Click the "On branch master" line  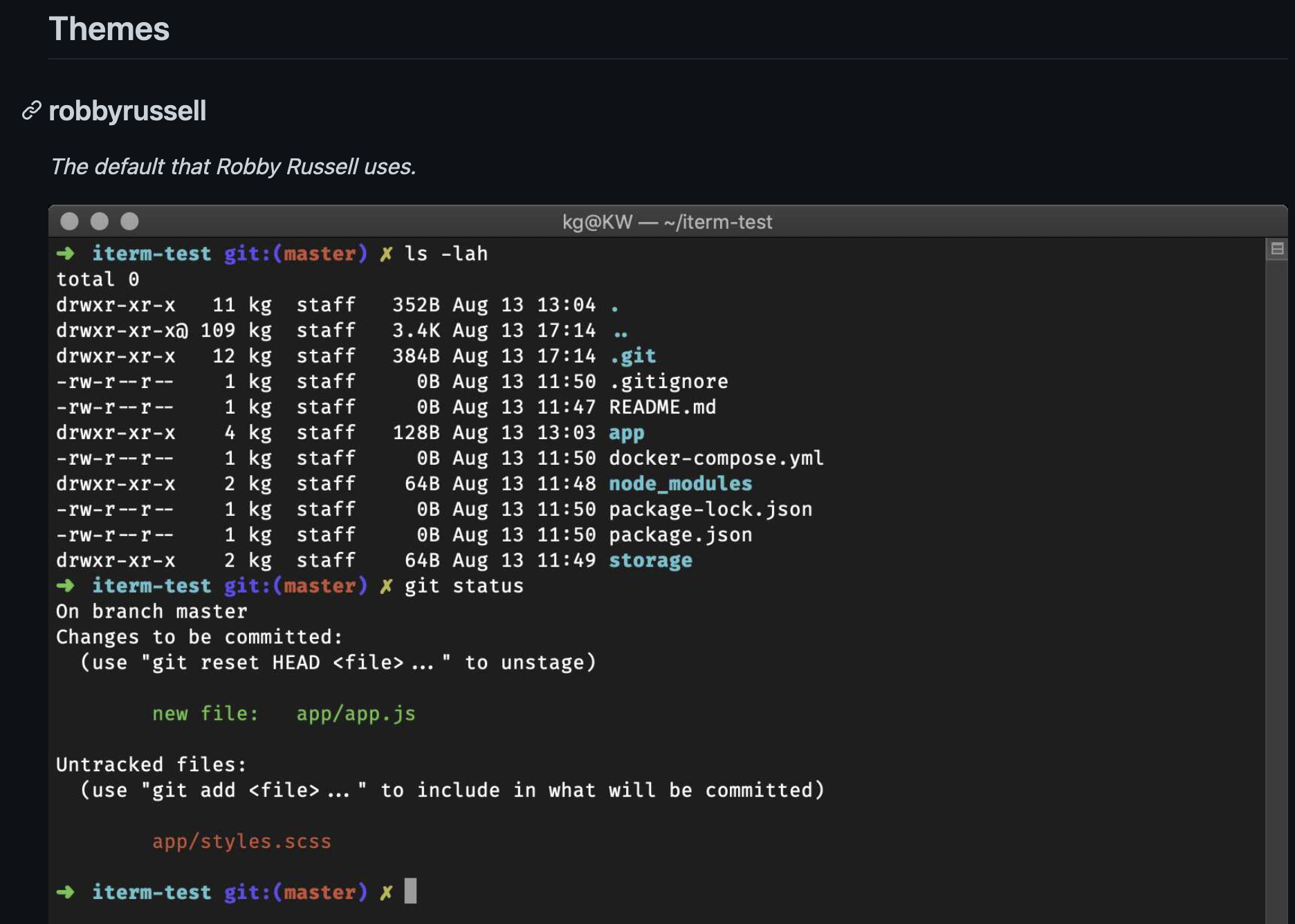point(151,612)
